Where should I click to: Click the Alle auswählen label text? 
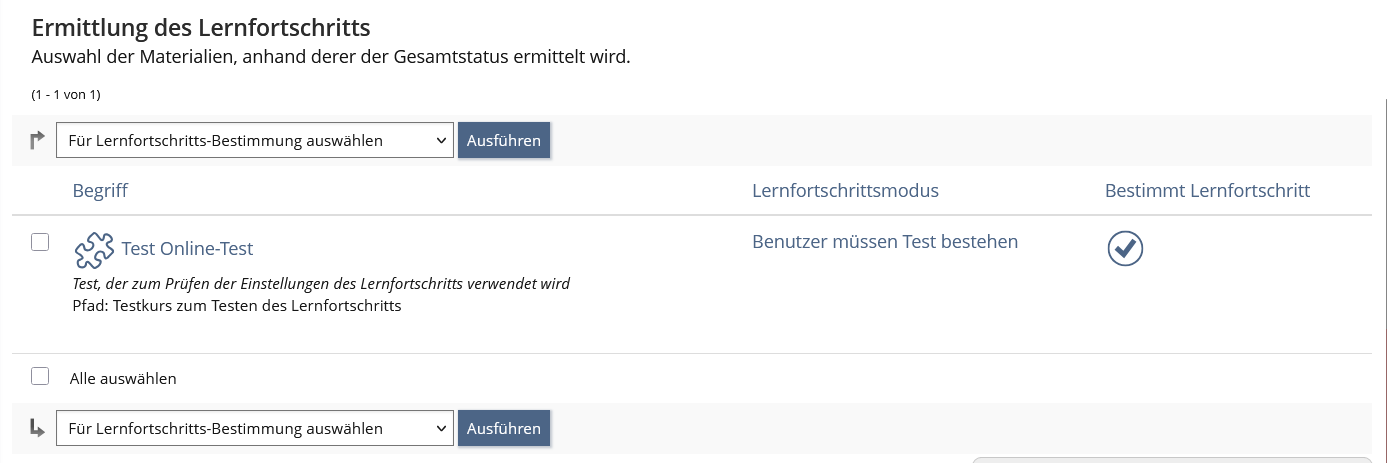[123, 379]
